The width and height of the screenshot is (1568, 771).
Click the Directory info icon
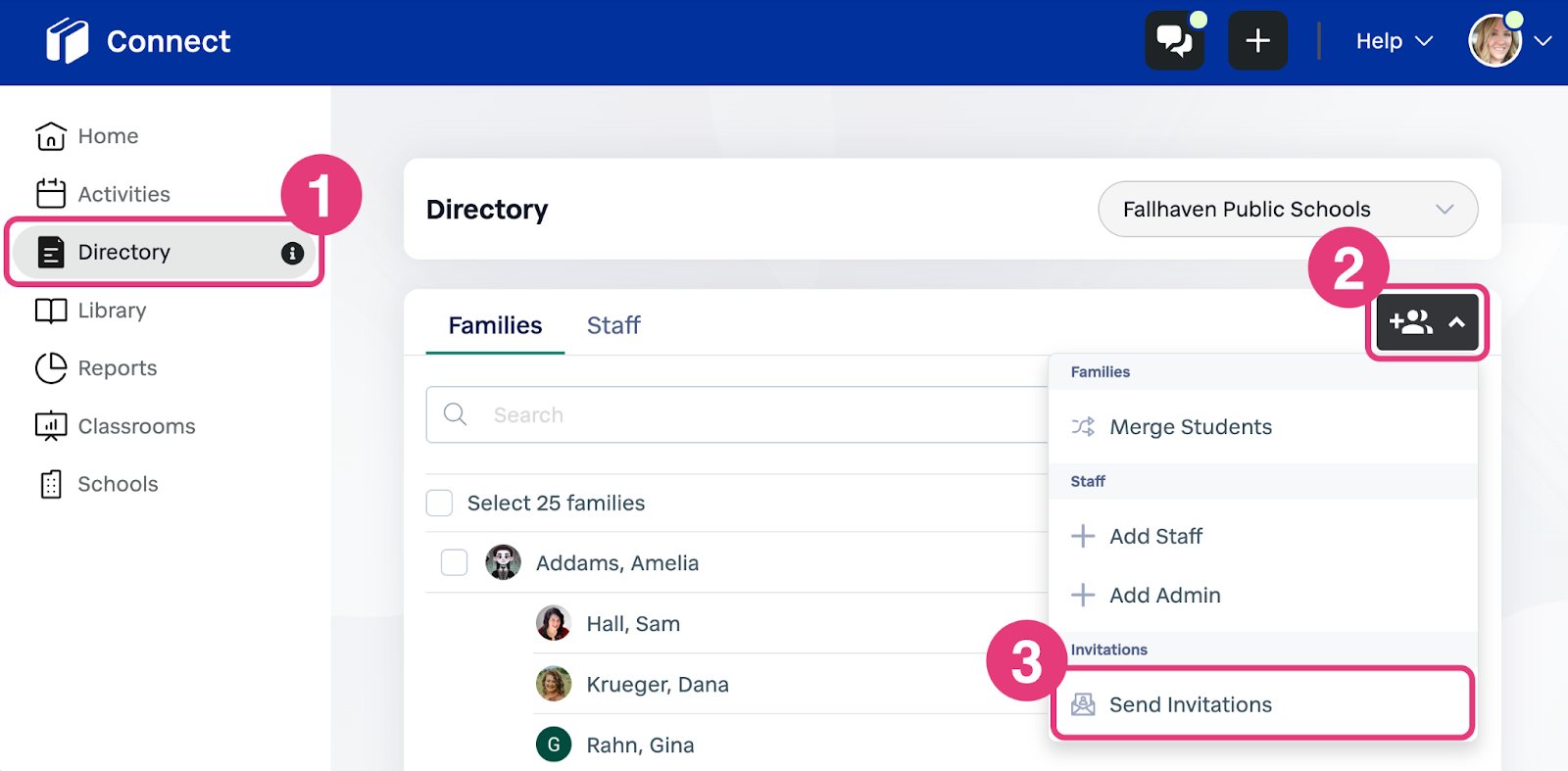(x=292, y=253)
